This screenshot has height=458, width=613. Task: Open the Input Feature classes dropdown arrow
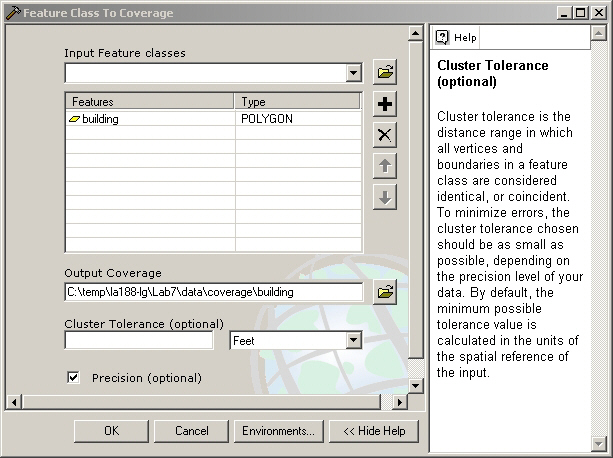coord(353,73)
